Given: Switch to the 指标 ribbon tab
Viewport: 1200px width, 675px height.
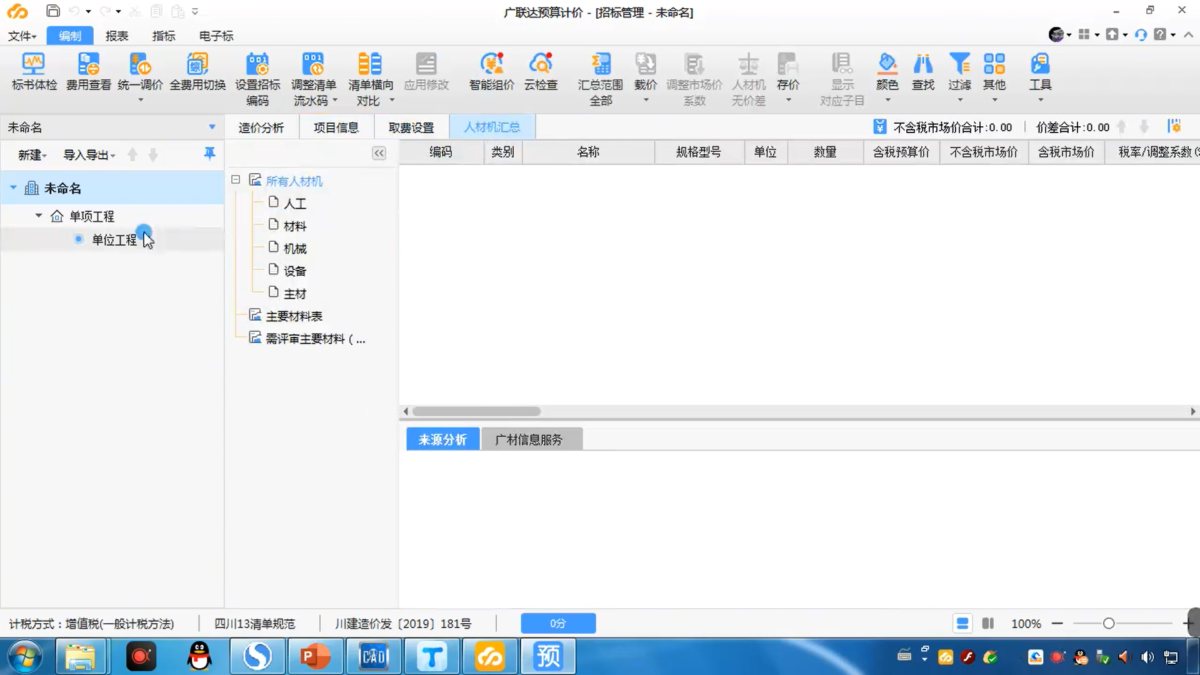Looking at the screenshot, I should tap(164, 36).
